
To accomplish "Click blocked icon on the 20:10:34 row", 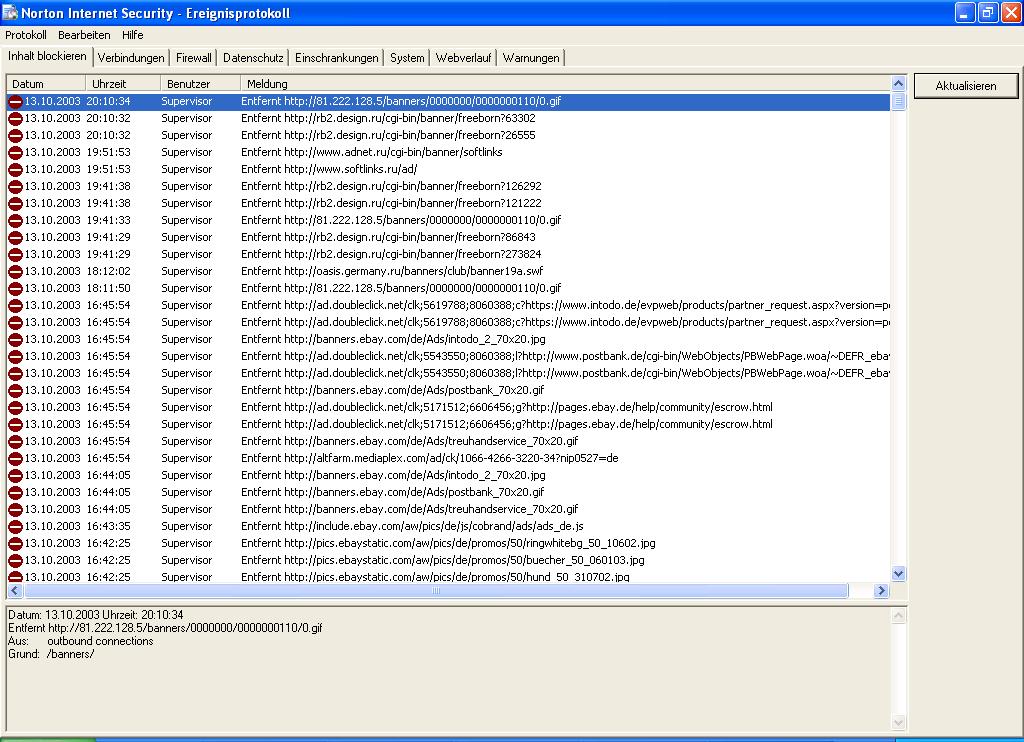I will 15,102.
